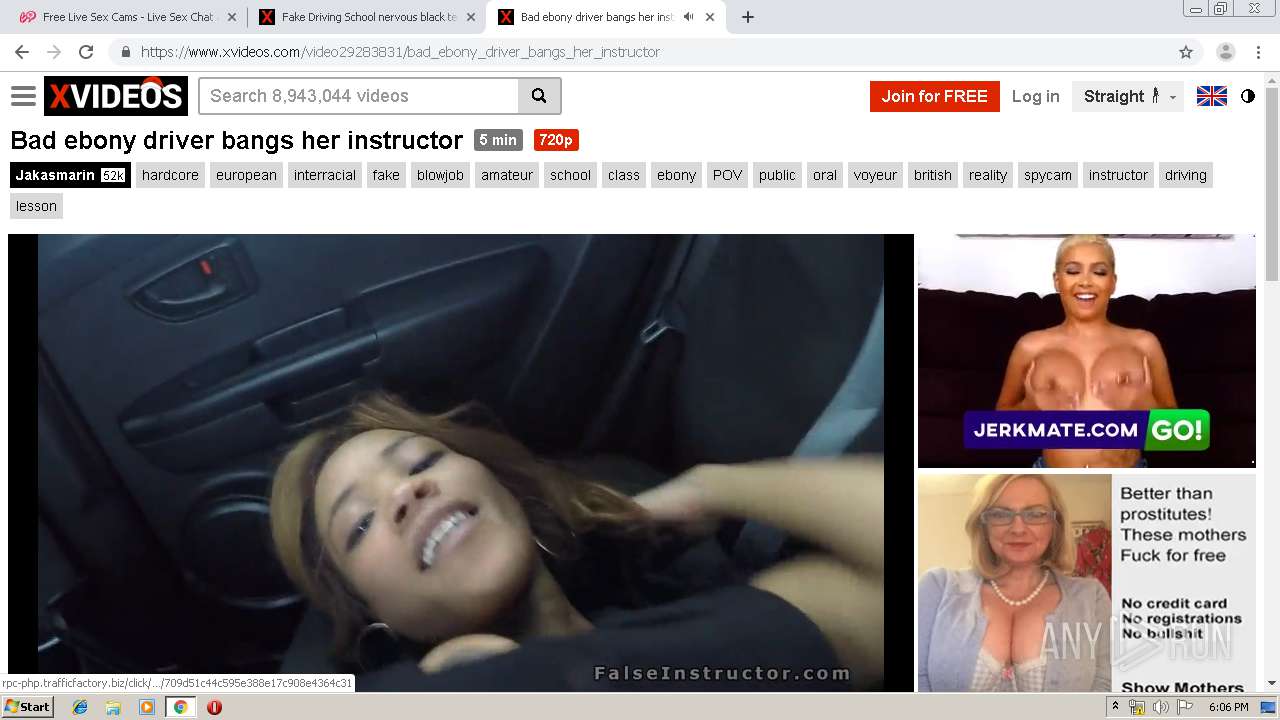Show hidden system tray icons
Viewport: 1280px width, 720px height.
[1116, 707]
